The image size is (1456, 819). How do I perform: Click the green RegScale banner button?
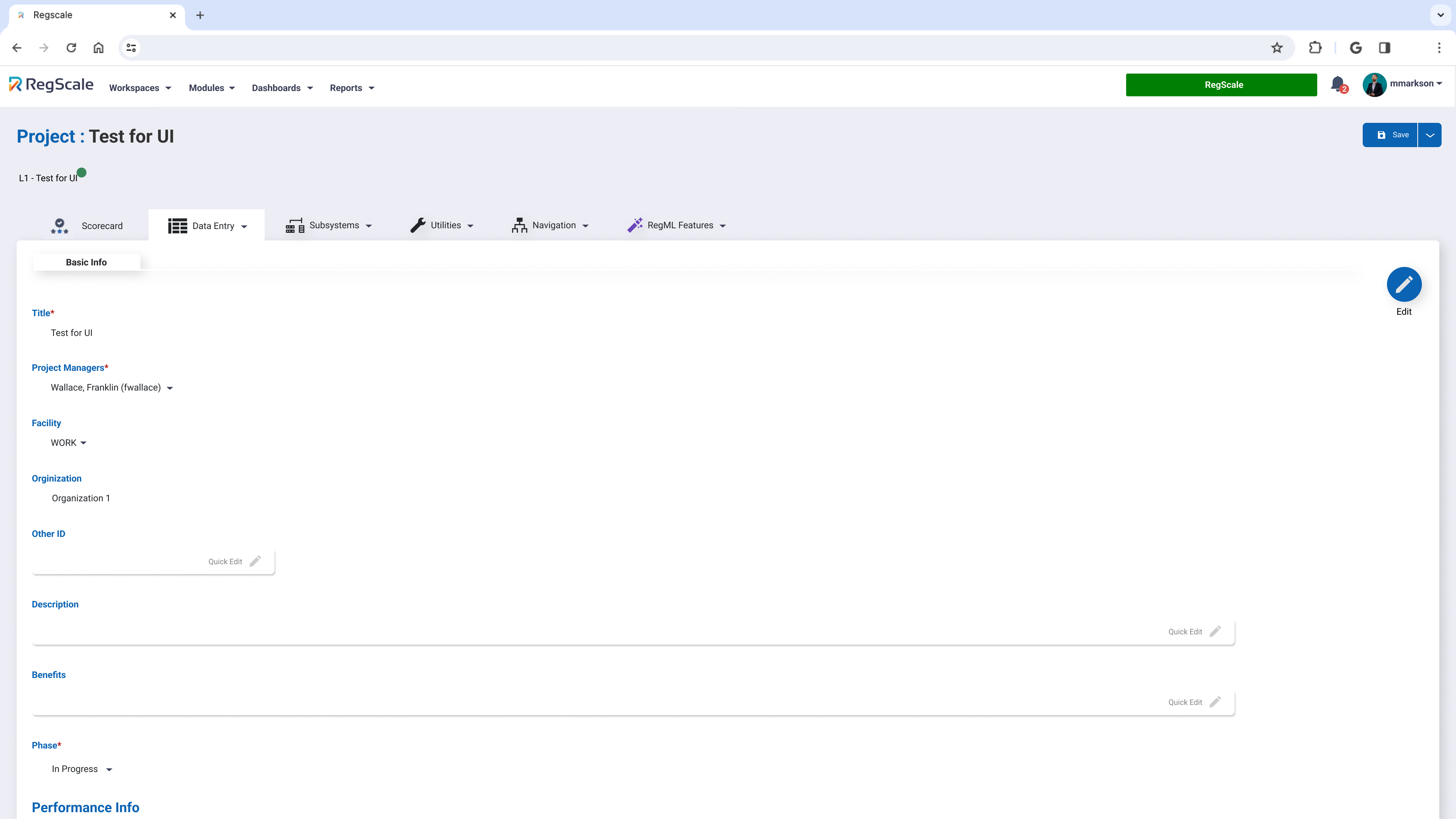(1221, 85)
